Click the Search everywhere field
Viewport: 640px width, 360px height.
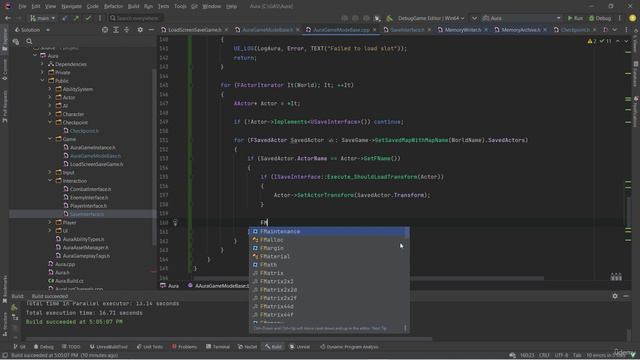point(135,18)
